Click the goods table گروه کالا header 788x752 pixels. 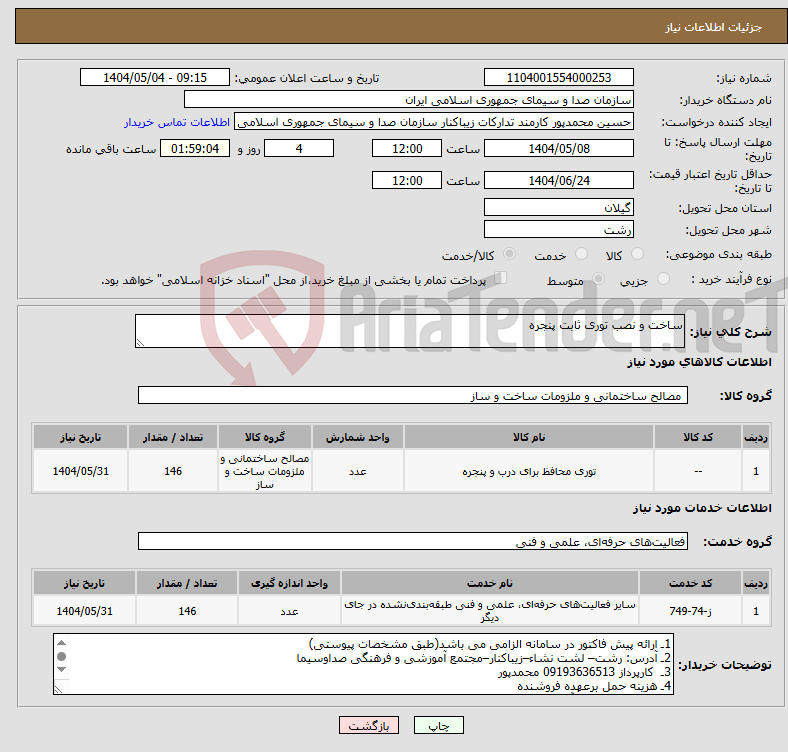(x=265, y=437)
